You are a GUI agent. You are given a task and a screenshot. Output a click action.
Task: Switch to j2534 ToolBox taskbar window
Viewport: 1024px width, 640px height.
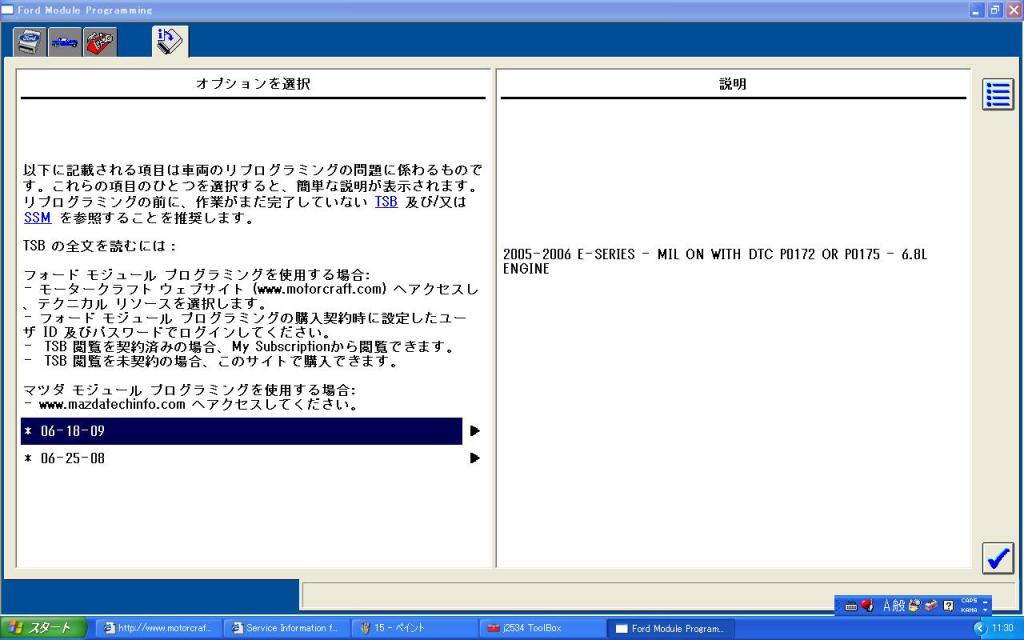click(541, 628)
